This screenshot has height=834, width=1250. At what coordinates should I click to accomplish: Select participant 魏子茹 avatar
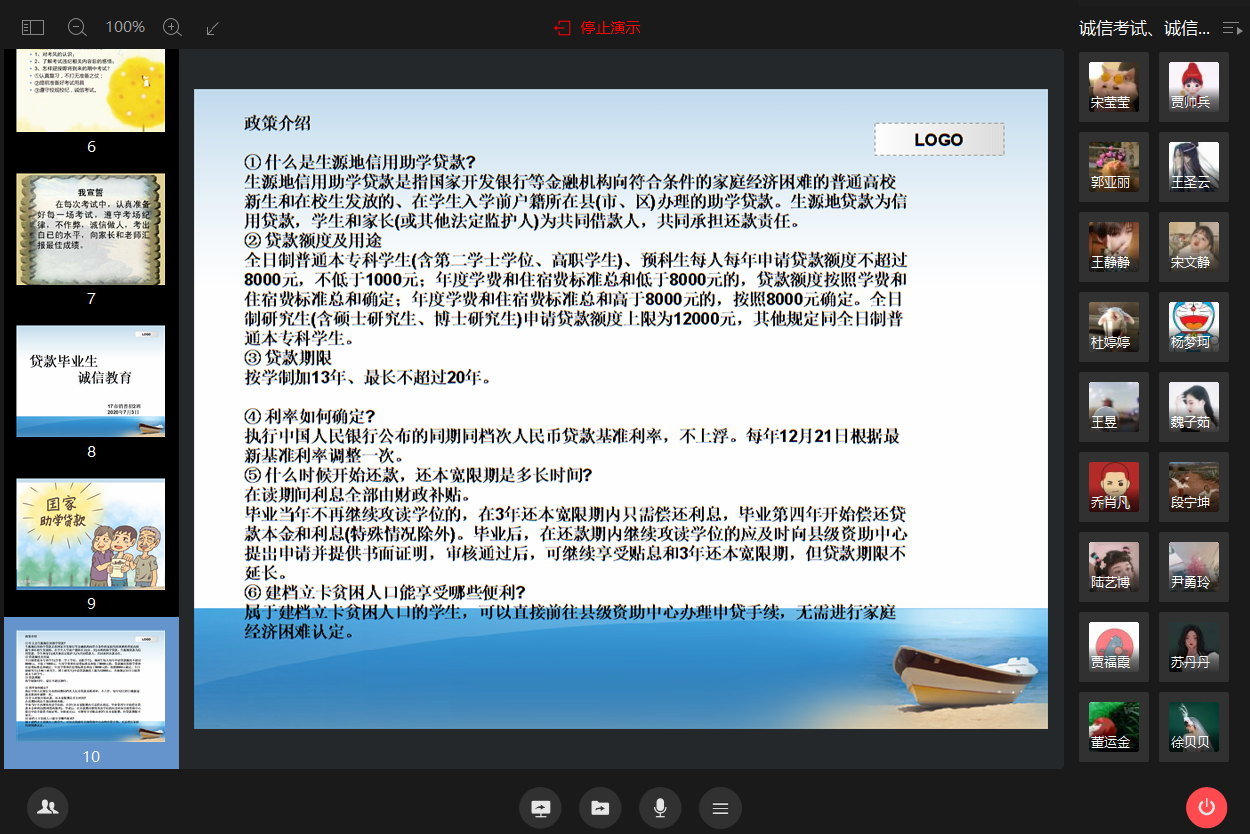(x=1194, y=407)
